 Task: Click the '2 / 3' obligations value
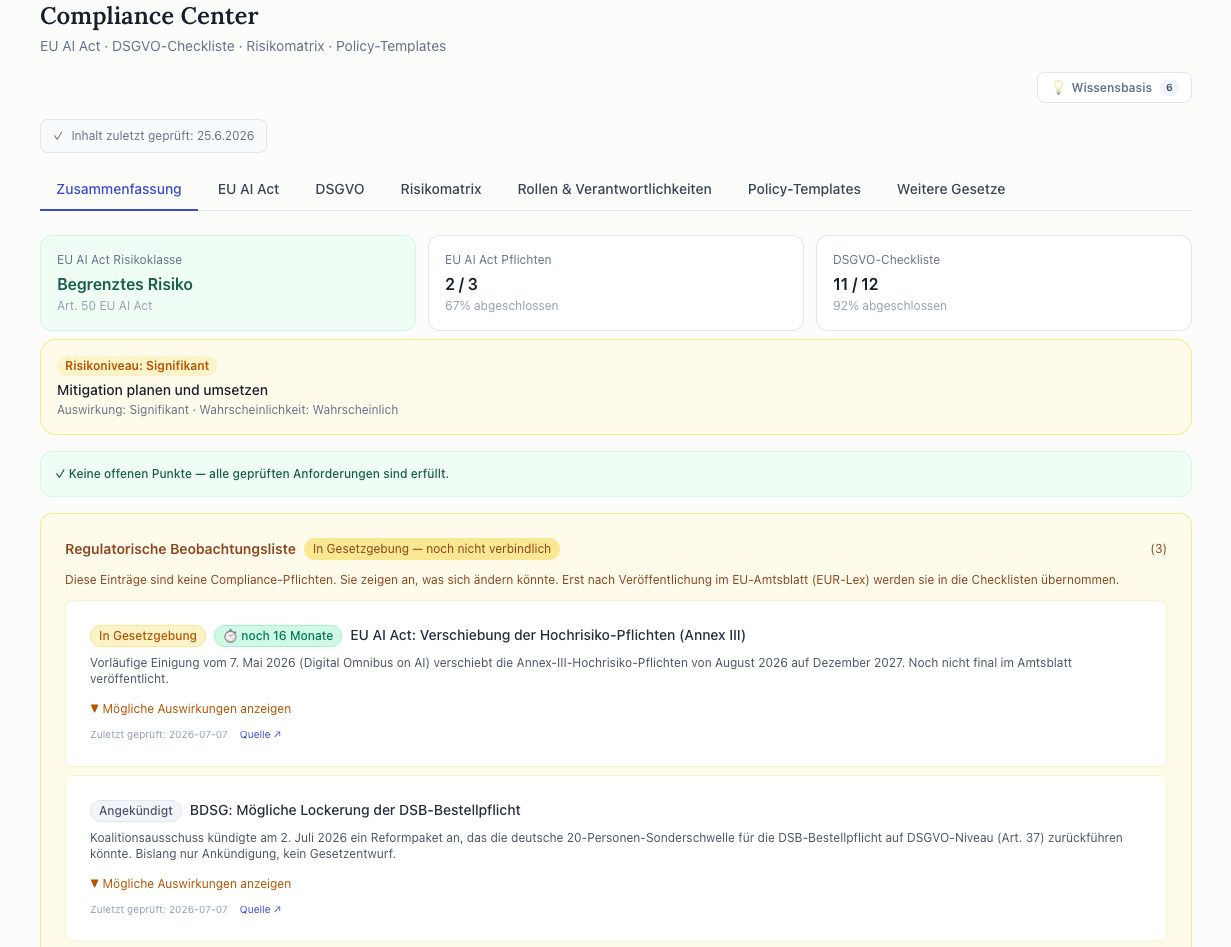click(x=461, y=284)
